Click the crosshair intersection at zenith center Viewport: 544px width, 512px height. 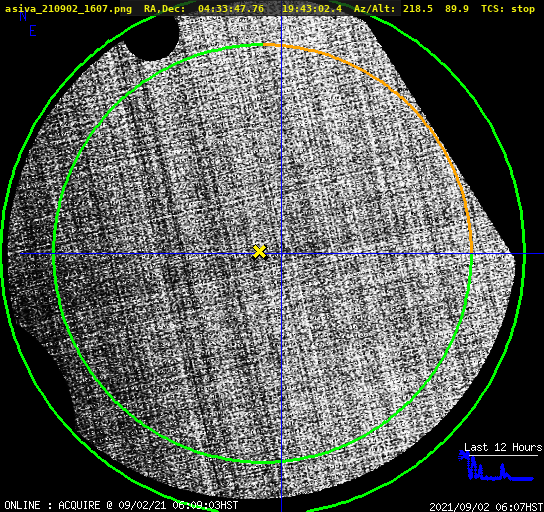coord(281,254)
